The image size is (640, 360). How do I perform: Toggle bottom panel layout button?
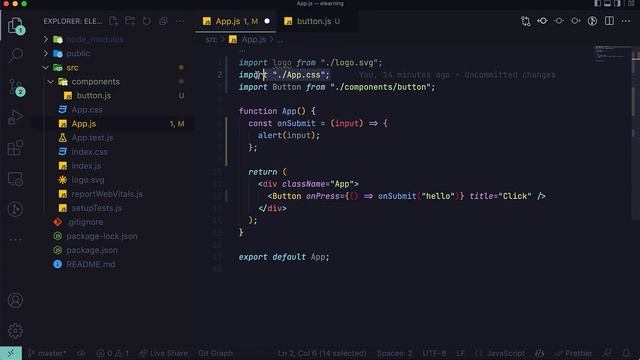coord(608,4)
